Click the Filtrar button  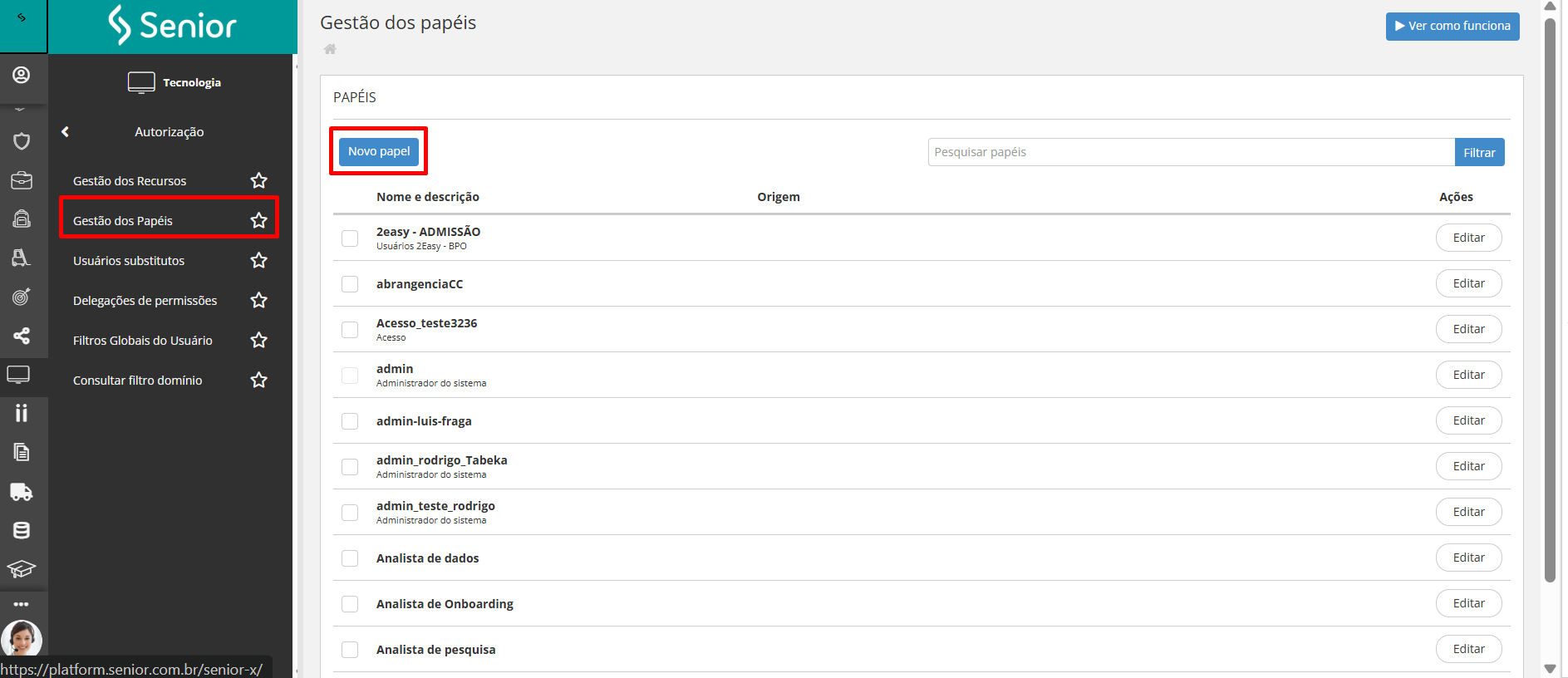[1479, 152]
